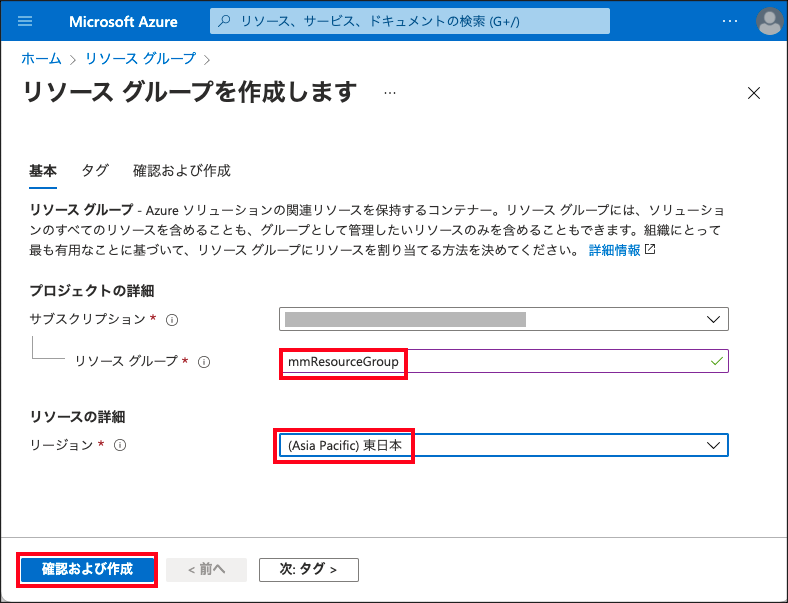The height and width of the screenshot is (603, 788).
Task: Click the mmResourceGroup name field
Action: point(504,361)
